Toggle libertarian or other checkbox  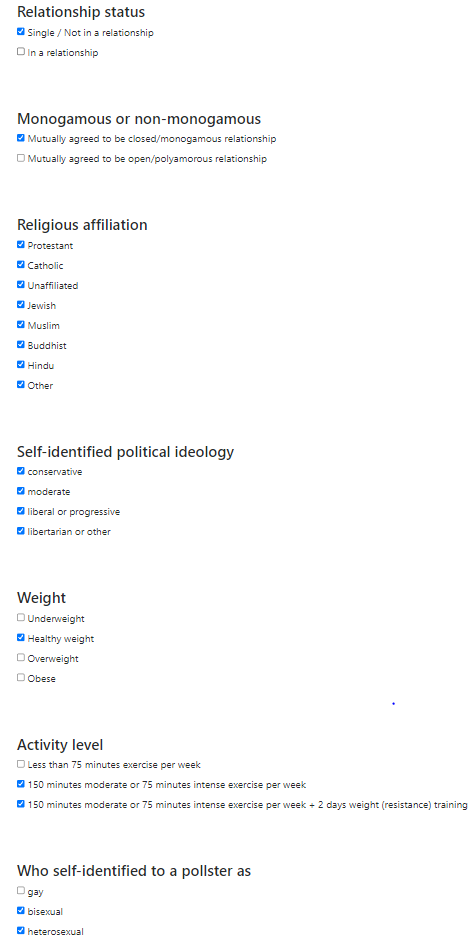click(x=21, y=531)
